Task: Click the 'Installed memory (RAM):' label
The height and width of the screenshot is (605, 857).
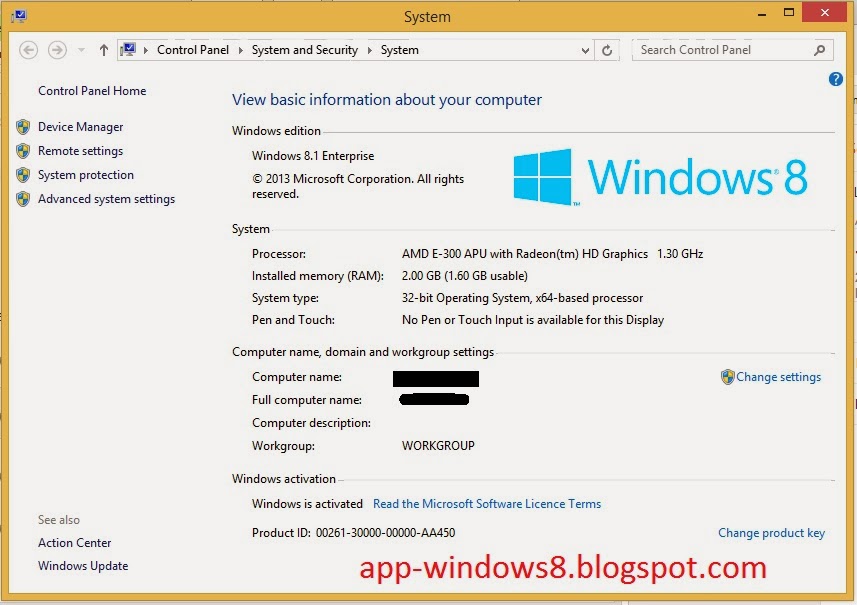Action: click(x=318, y=276)
